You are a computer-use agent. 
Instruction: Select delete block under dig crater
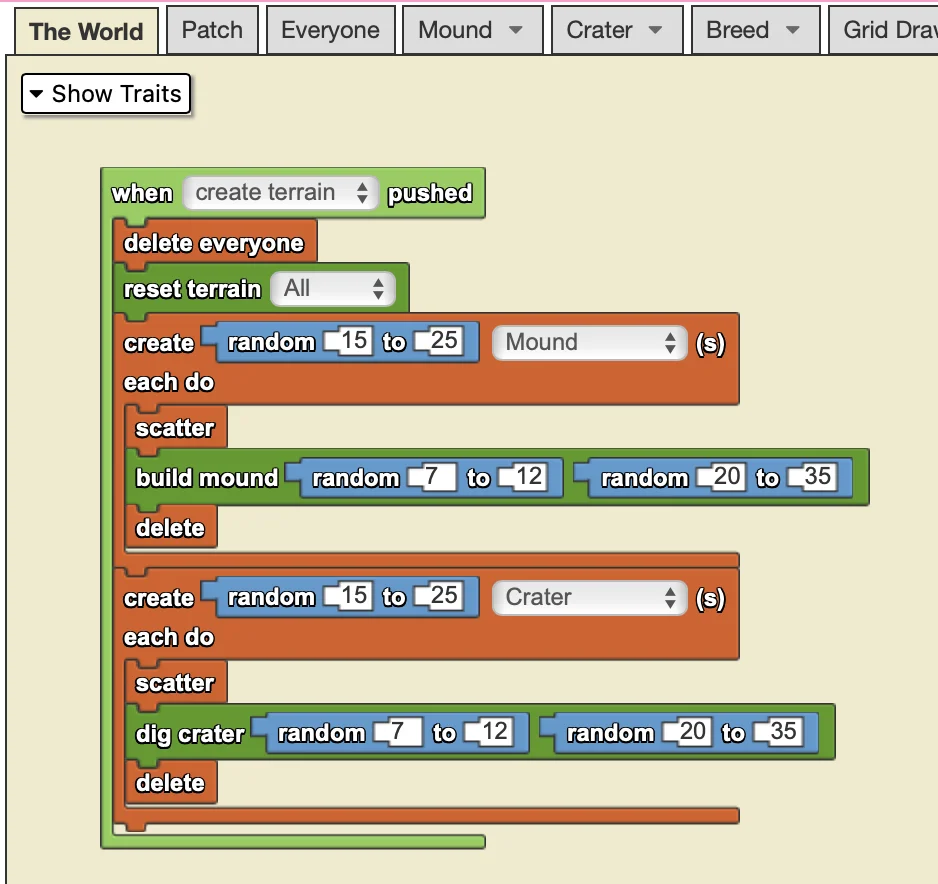[x=170, y=783]
